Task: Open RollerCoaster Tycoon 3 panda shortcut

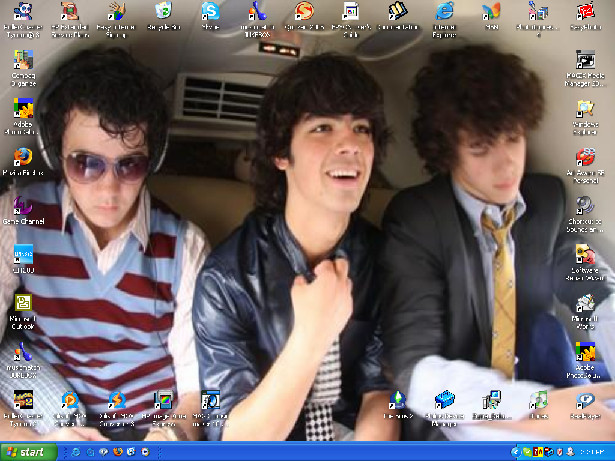Action: coord(23,11)
